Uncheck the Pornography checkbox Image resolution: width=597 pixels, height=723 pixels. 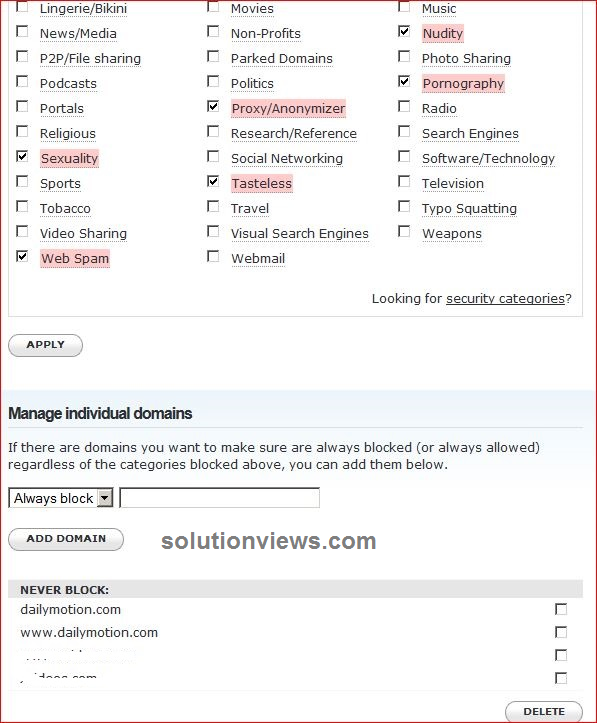point(404,81)
